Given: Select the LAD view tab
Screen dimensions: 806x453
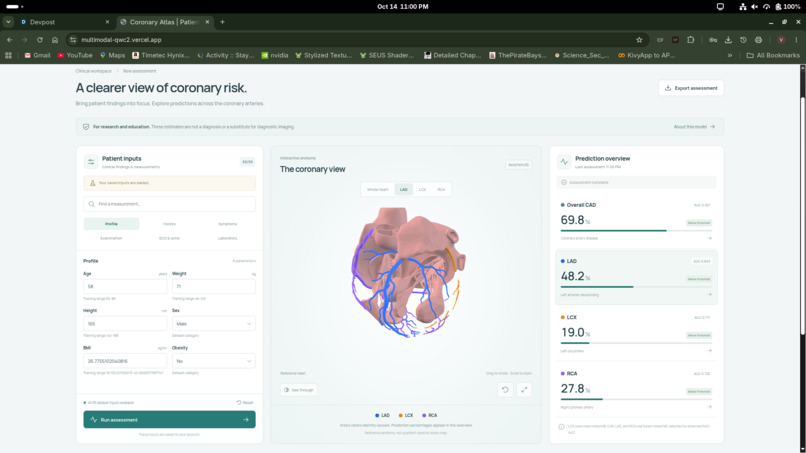Looking at the screenshot, I should click(x=404, y=189).
